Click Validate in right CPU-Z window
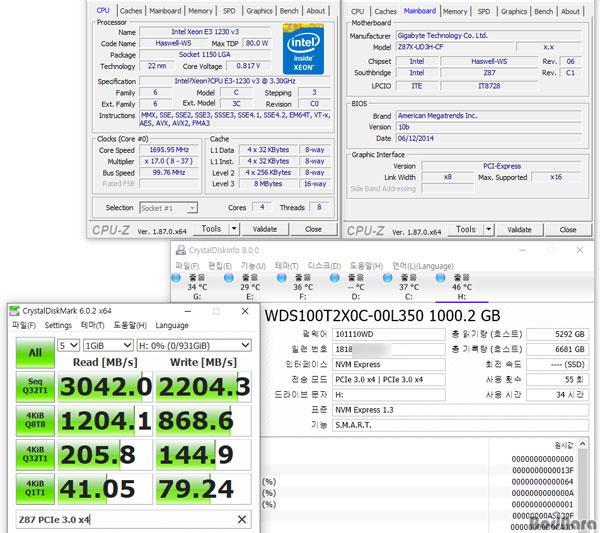 (x=519, y=230)
